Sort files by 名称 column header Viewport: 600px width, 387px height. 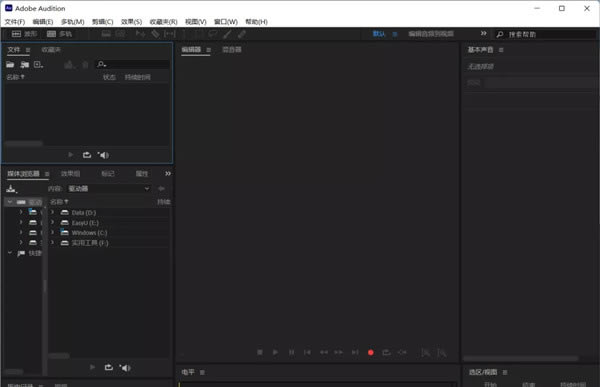pyautogui.click(x=15, y=77)
